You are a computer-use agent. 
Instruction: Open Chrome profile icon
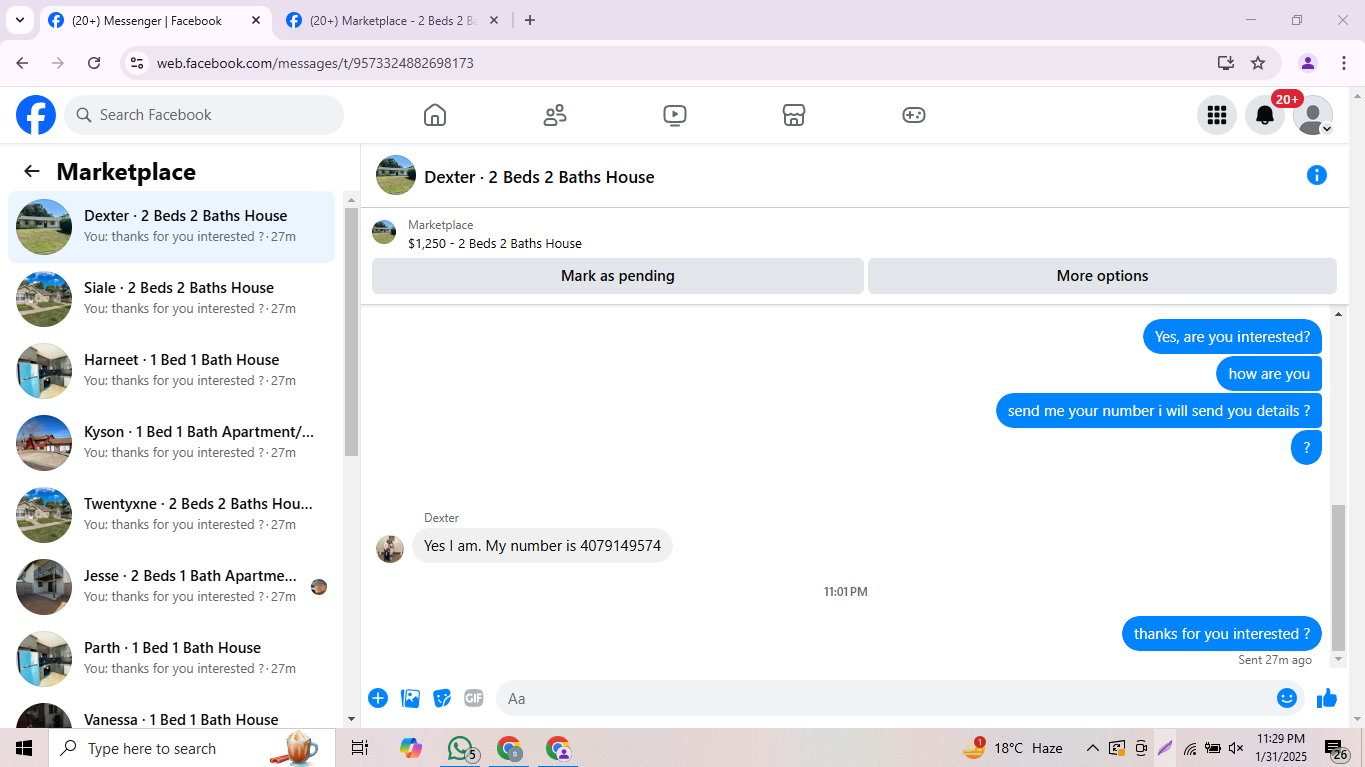pyautogui.click(x=1308, y=63)
